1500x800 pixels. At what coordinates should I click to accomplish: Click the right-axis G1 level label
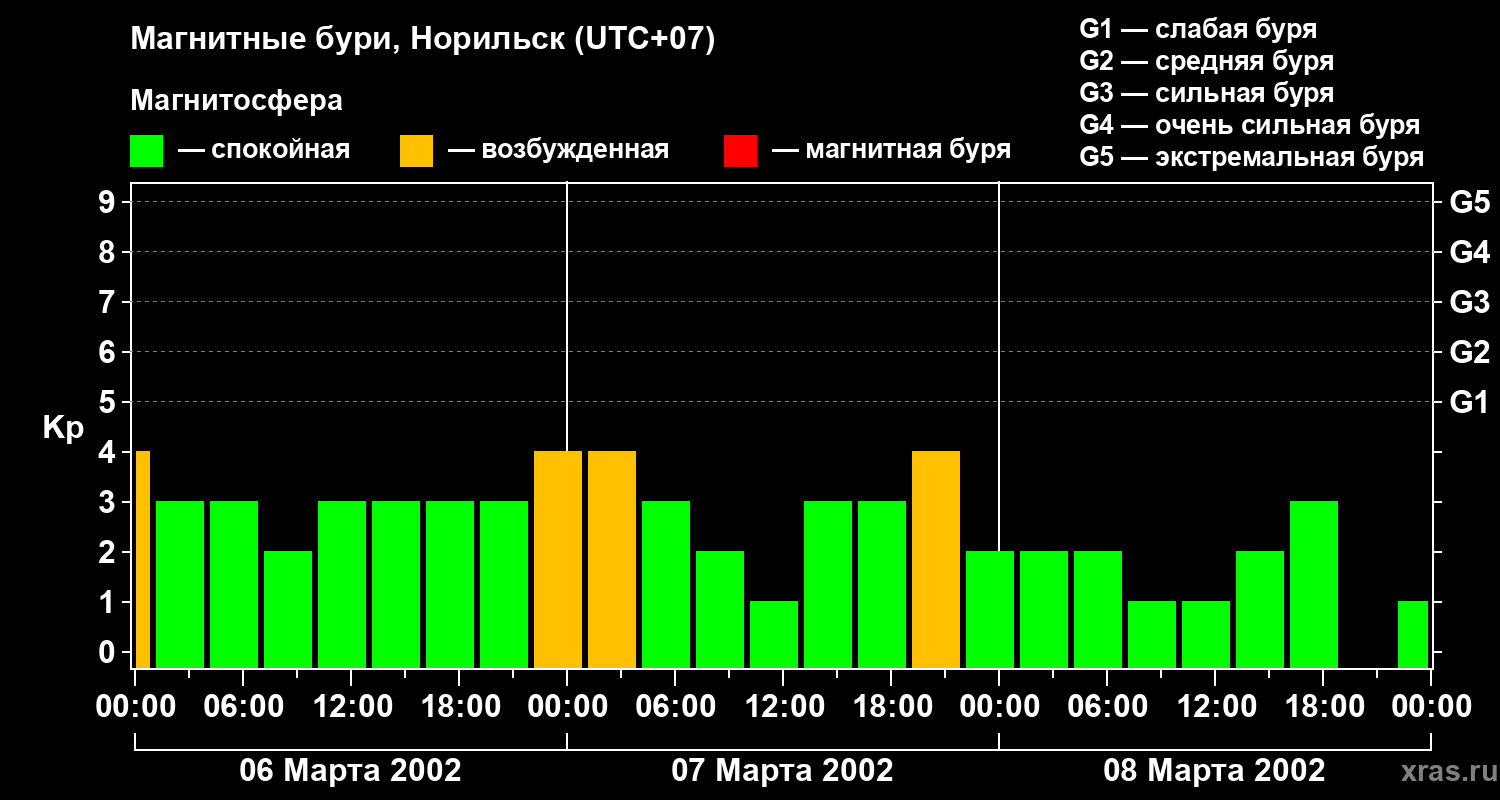[1469, 402]
